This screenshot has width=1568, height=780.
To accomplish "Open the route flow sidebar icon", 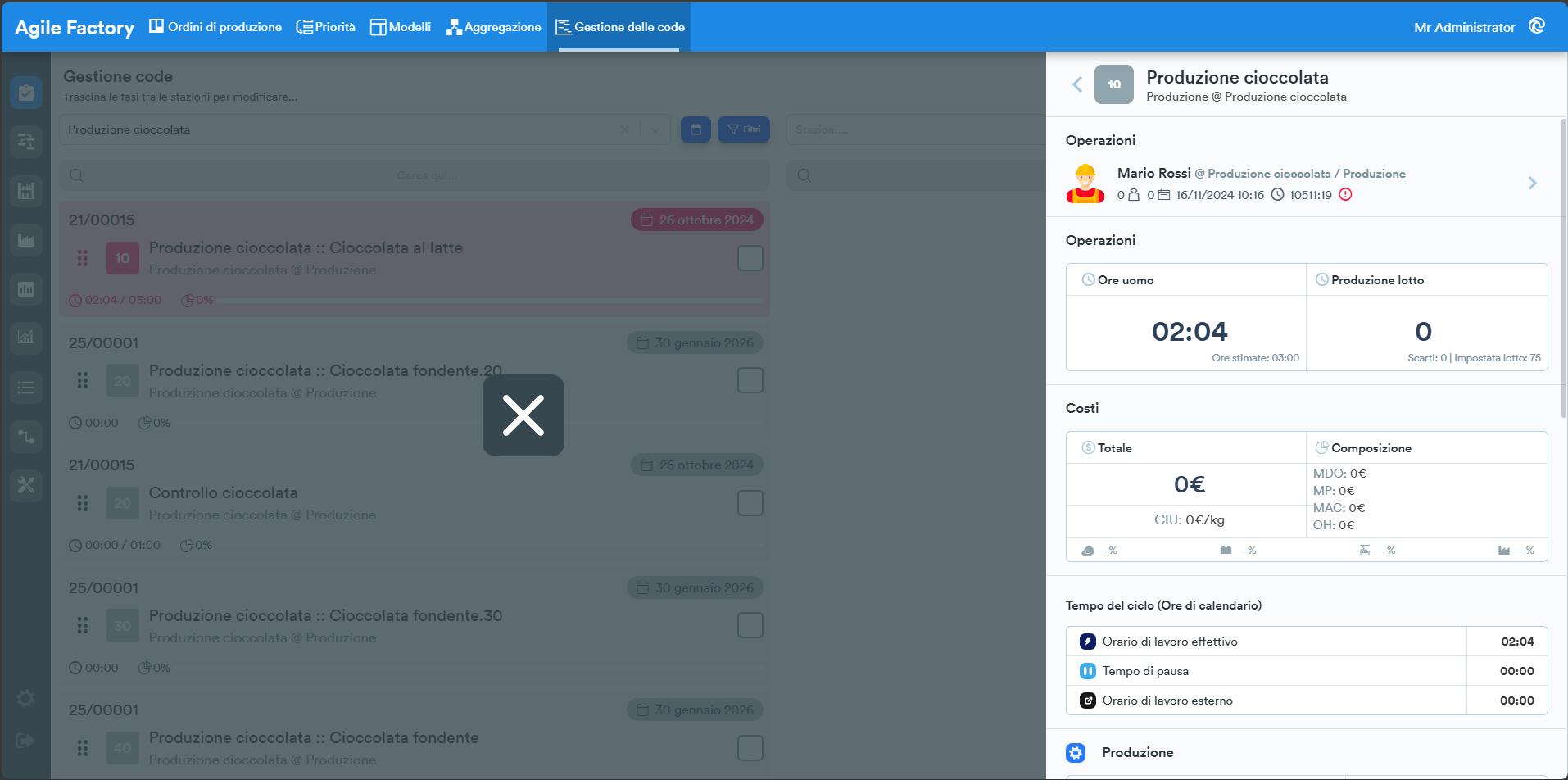I will [26, 436].
